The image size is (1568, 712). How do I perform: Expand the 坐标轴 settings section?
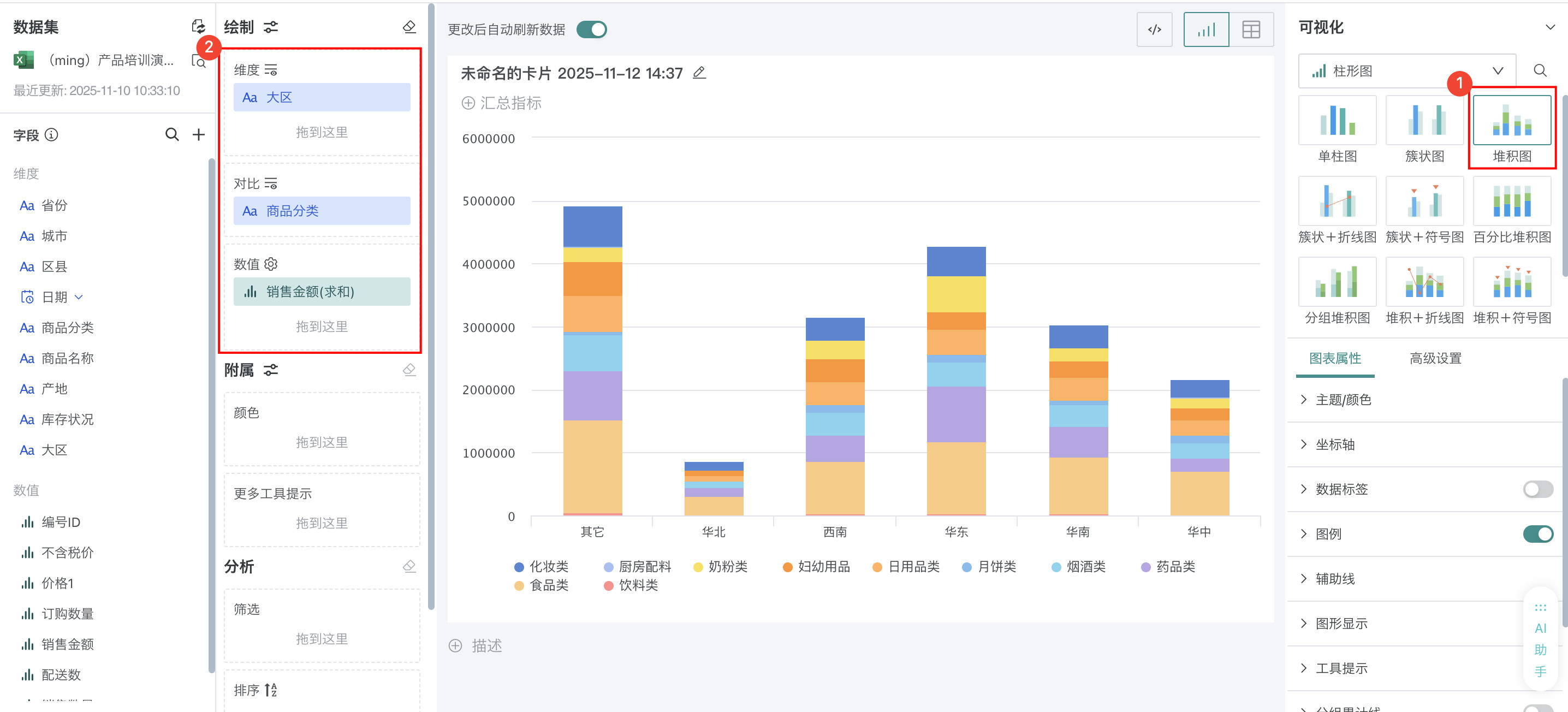(1334, 444)
